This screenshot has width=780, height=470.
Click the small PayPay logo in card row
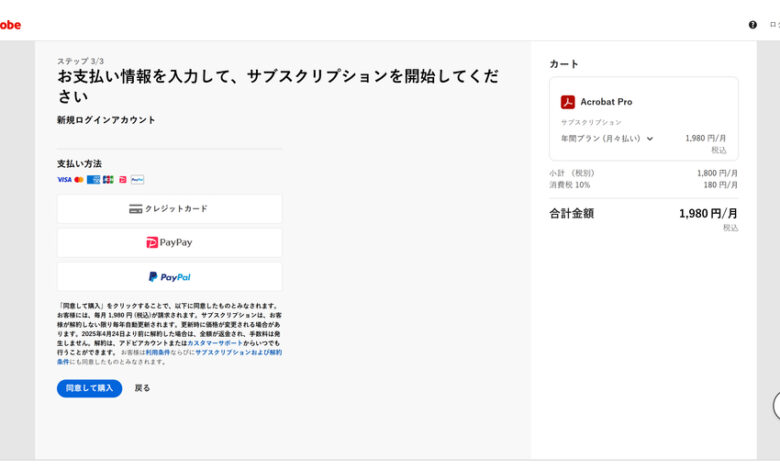123,180
